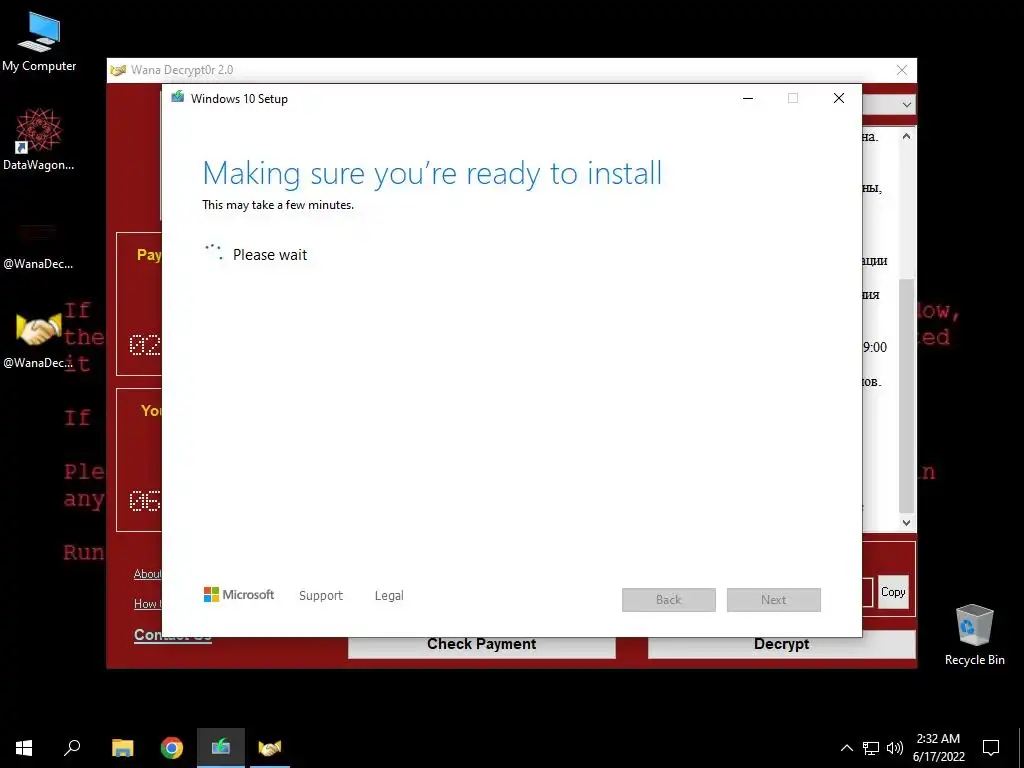Minimize the Windows 10 Setup window
The image size is (1024, 768).
pyautogui.click(x=748, y=98)
